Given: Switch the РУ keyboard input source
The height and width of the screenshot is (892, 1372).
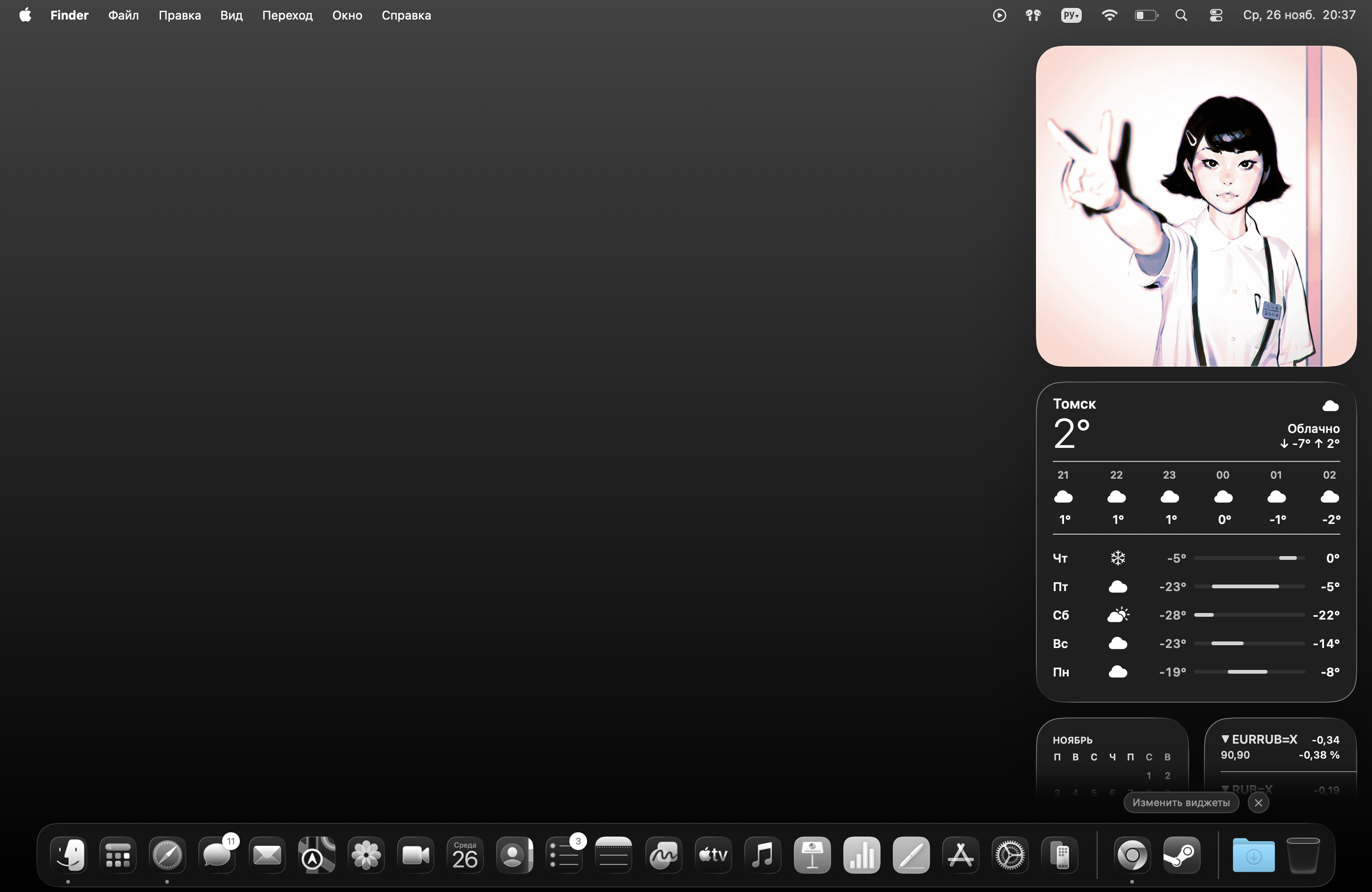Looking at the screenshot, I should click(1071, 15).
